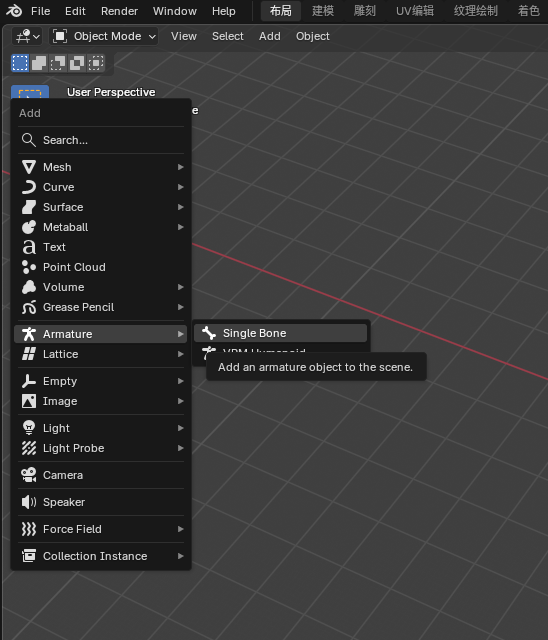Image resolution: width=548 pixels, height=640 pixels.
Task: Click the Image picture icon
Action: click(29, 401)
